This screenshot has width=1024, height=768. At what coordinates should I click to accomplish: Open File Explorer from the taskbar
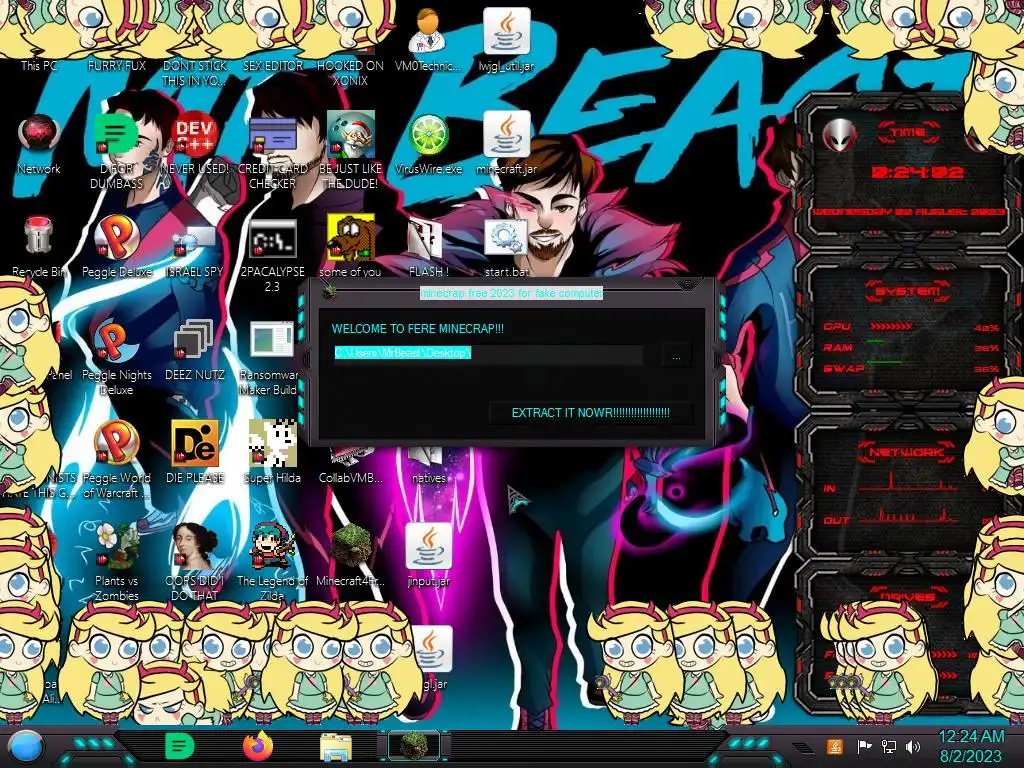pos(336,747)
